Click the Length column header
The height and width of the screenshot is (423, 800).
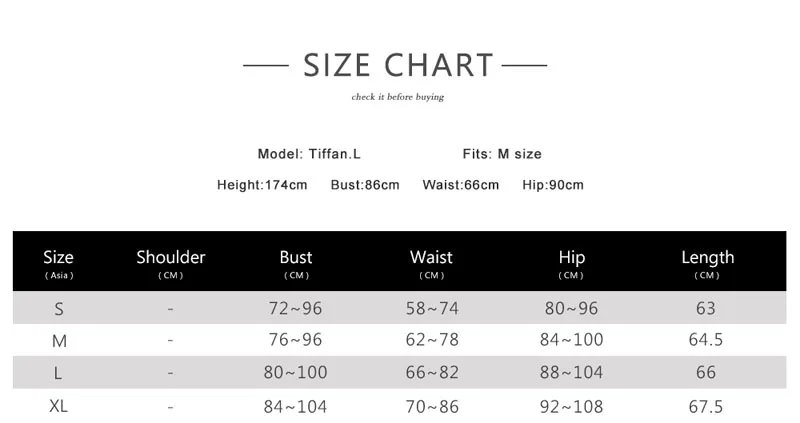coord(707,262)
